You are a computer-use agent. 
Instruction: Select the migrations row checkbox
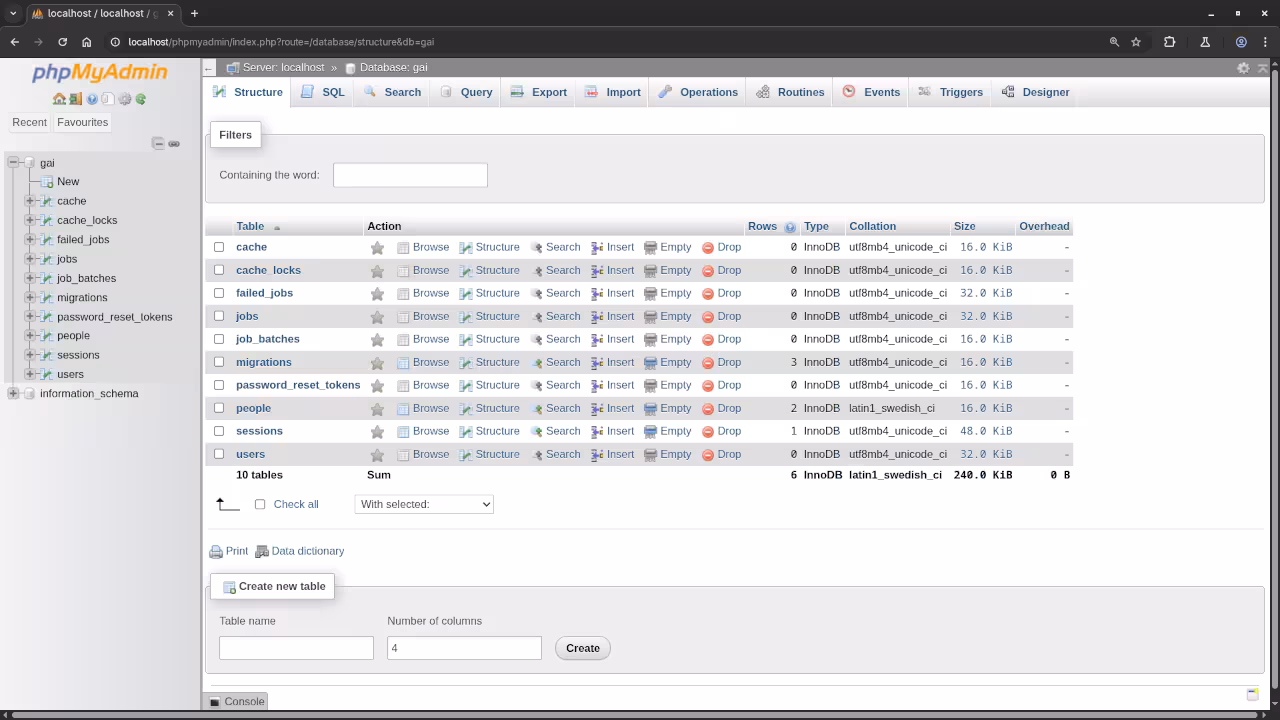(219, 362)
